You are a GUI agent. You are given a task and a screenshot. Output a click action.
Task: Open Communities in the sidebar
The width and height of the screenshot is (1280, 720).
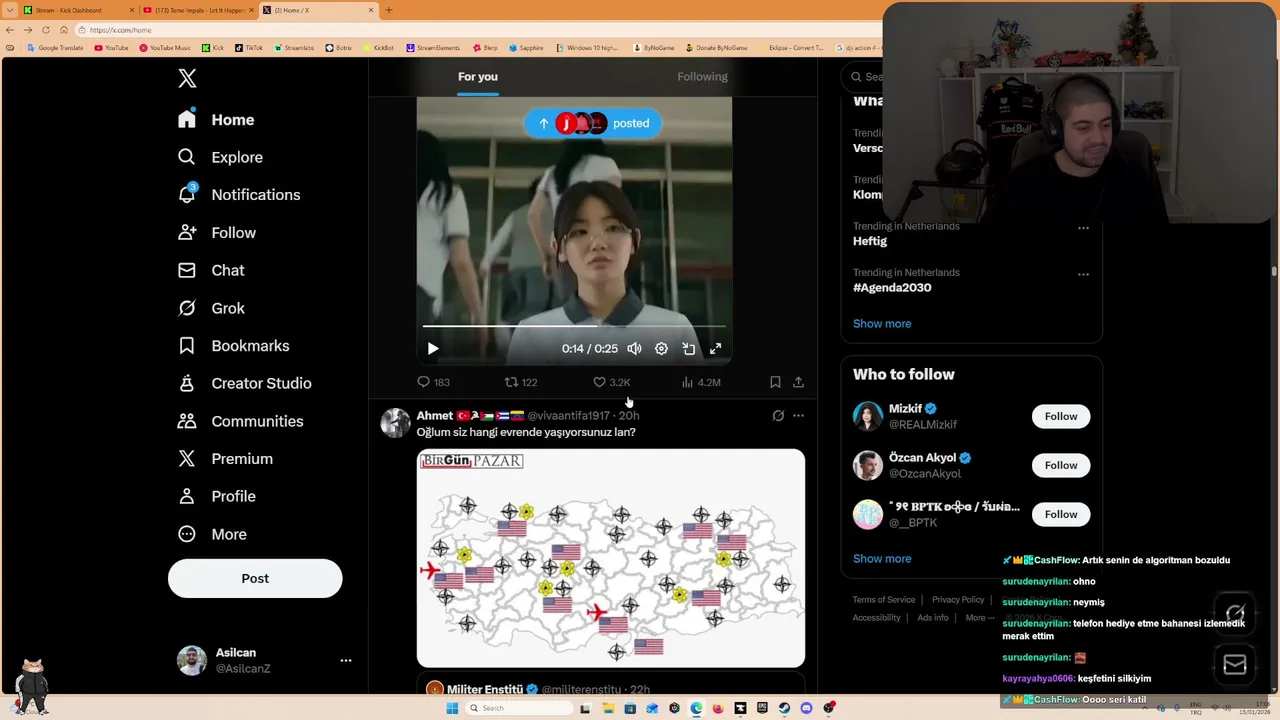click(x=241, y=421)
